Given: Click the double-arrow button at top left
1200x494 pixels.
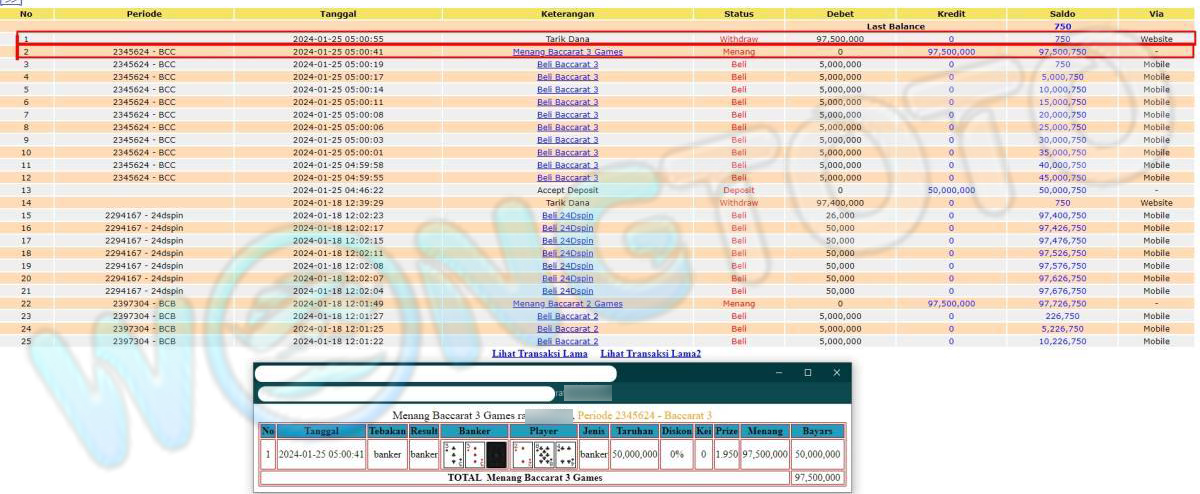Looking at the screenshot, I should [x=10, y=3].
